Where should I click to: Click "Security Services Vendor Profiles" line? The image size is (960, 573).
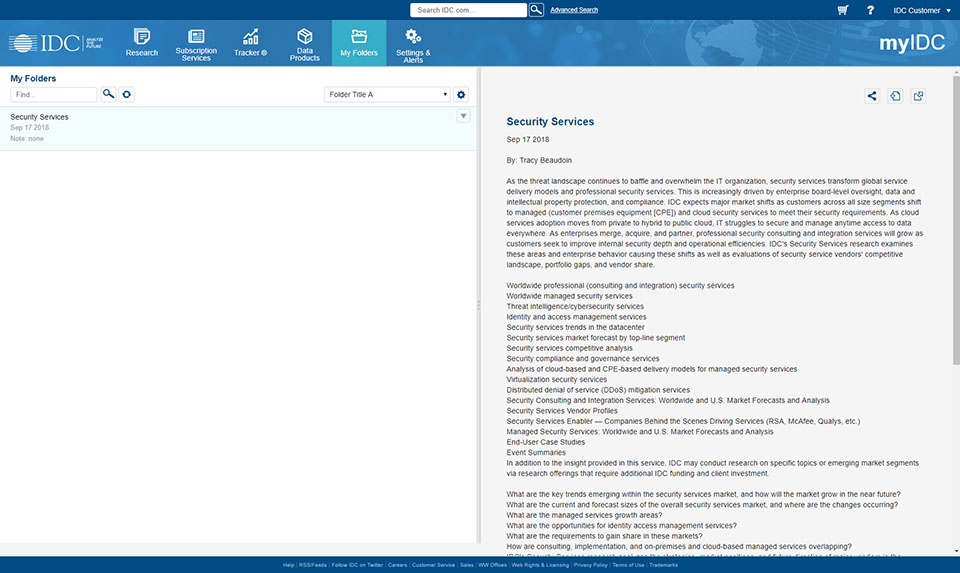pyautogui.click(x=562, y=411)
